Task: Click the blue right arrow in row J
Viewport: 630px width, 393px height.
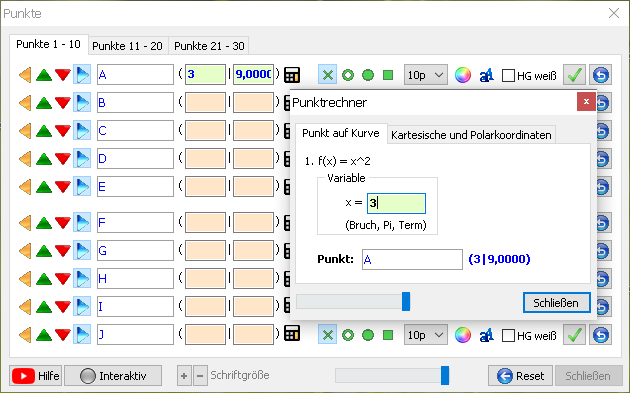Action: click(x=82, y=335)
